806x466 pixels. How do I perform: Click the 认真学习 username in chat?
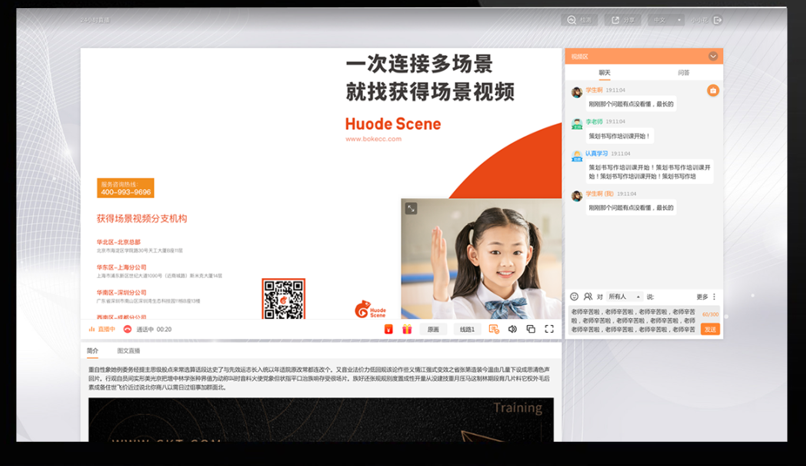click(x=596, y=153)
